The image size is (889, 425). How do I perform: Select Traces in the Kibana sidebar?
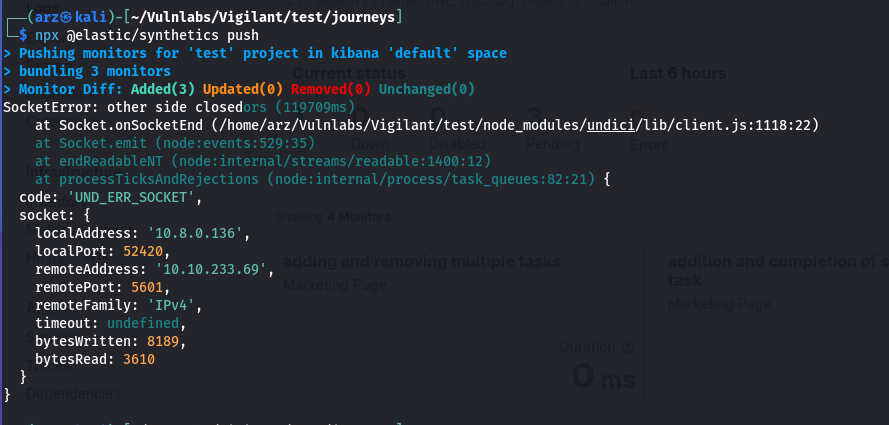[x=48, y=366]
